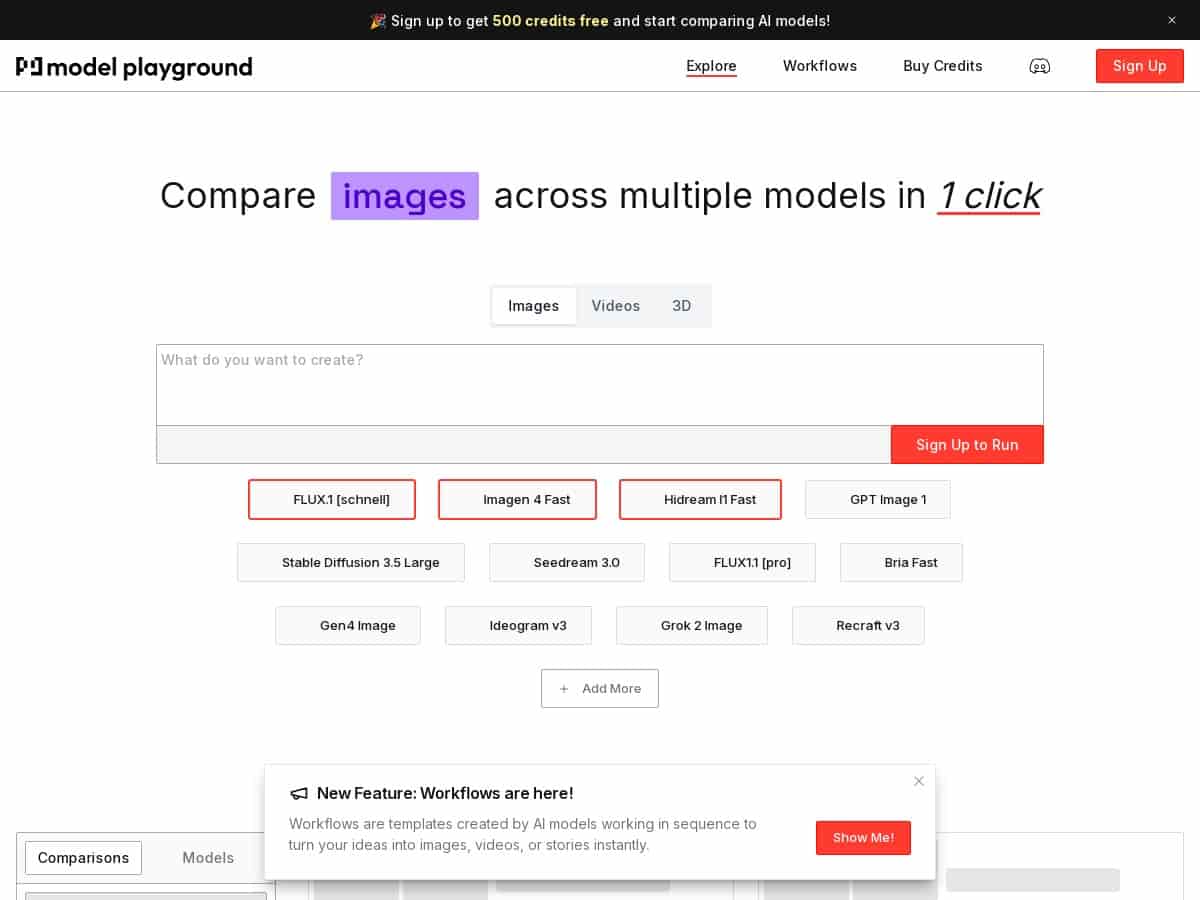The height and width of the screenshot is (900, 1200).
Task: Switch to the Videos tab
Action: coord(616,306)
